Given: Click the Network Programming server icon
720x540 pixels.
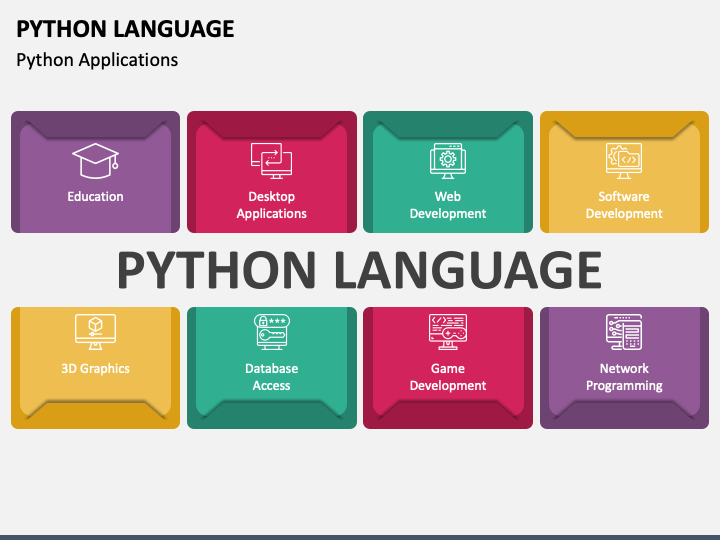Looking at the screenshot, I should pos(624,332).
